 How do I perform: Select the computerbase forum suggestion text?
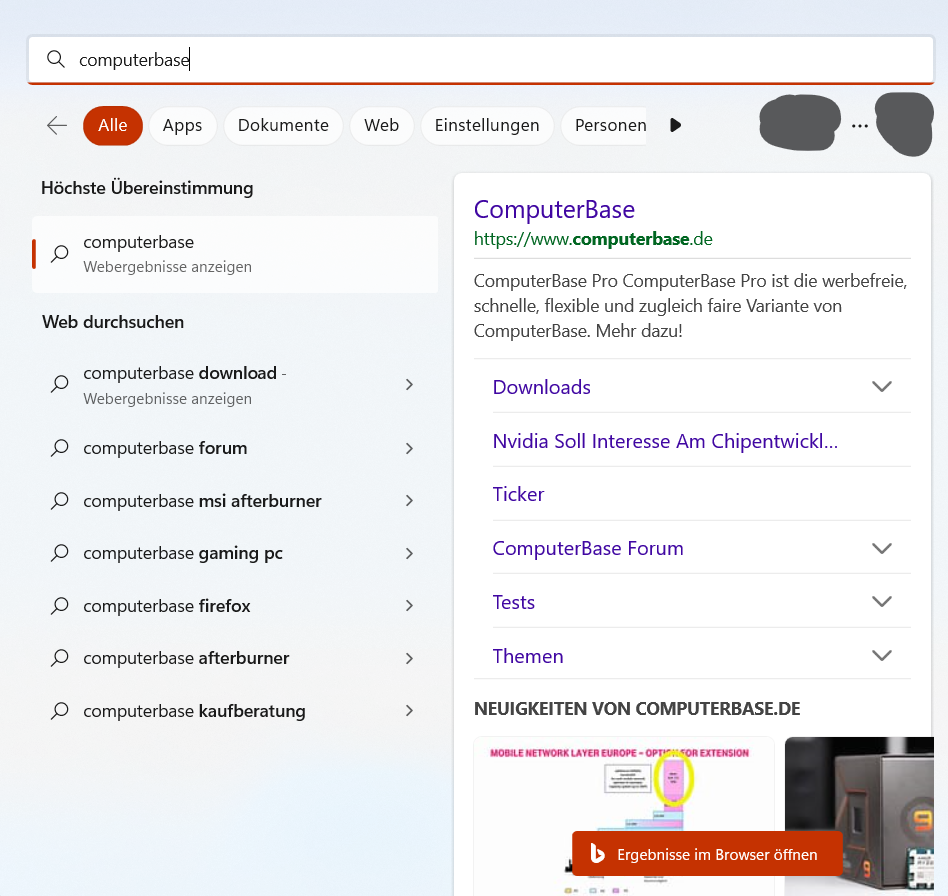165,448
